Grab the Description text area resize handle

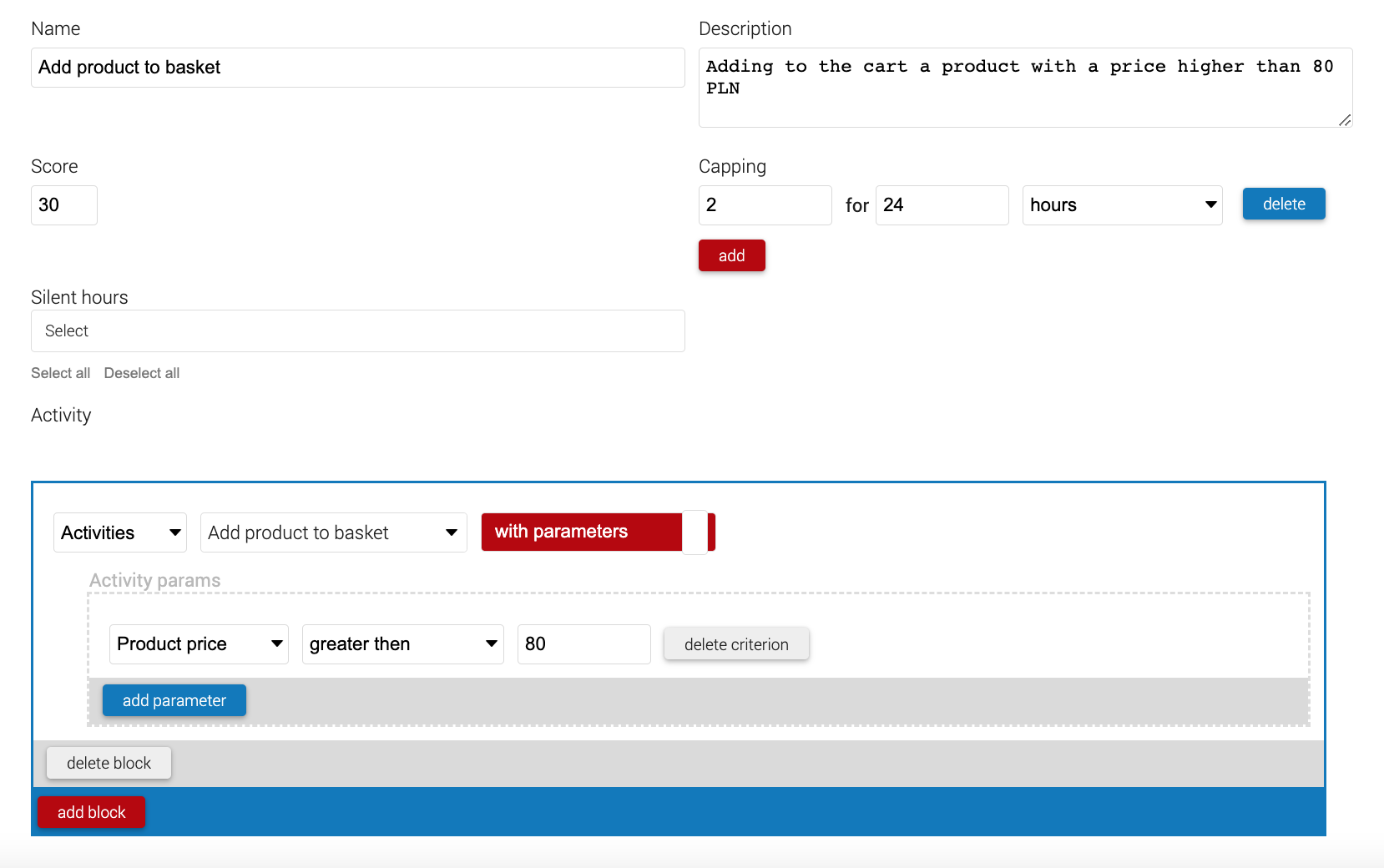pos(1345,120)
